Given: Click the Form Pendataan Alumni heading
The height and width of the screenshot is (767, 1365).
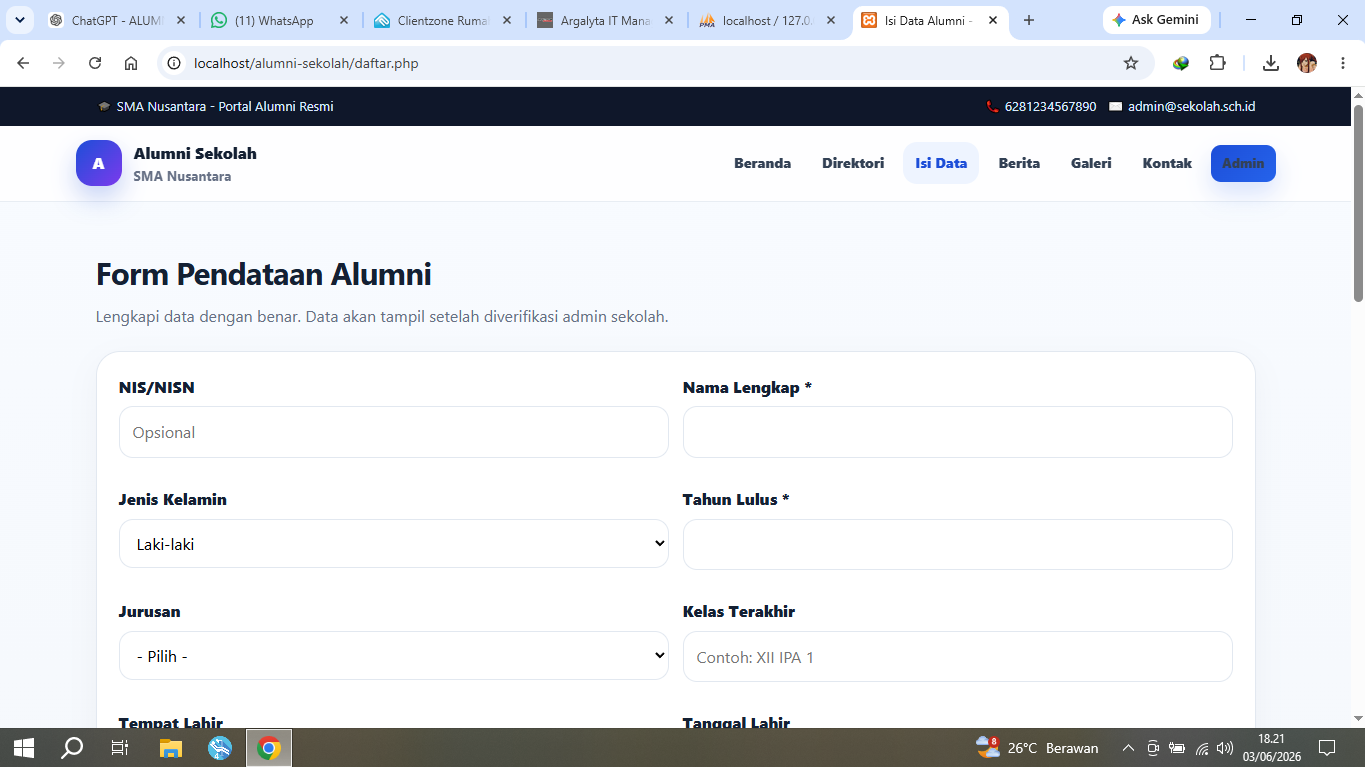Looking at the screenshot, I should pyautogui.click(x=264, y=274).
